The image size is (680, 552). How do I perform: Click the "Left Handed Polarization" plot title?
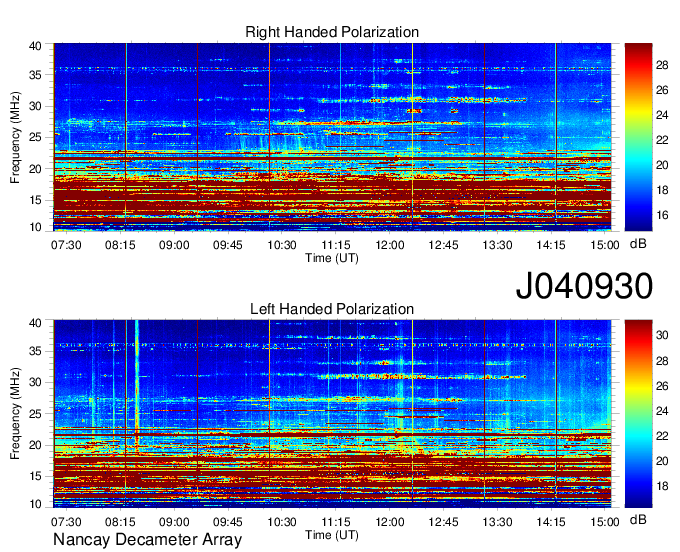[332, 309]
